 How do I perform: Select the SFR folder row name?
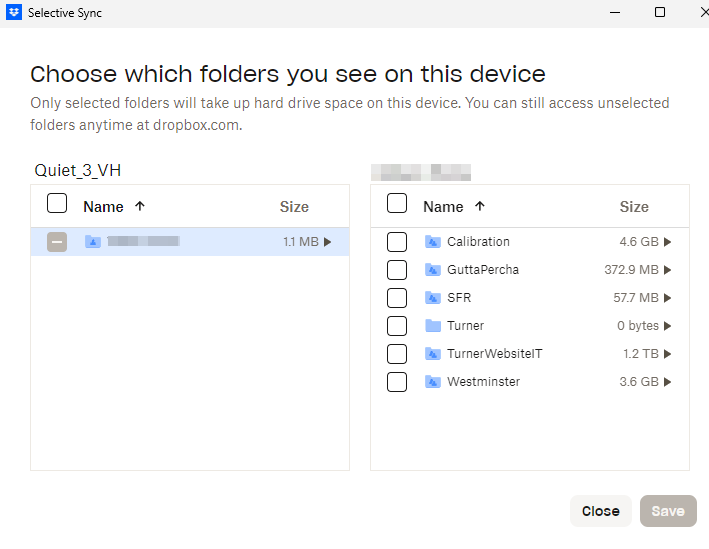click(459, 298)
